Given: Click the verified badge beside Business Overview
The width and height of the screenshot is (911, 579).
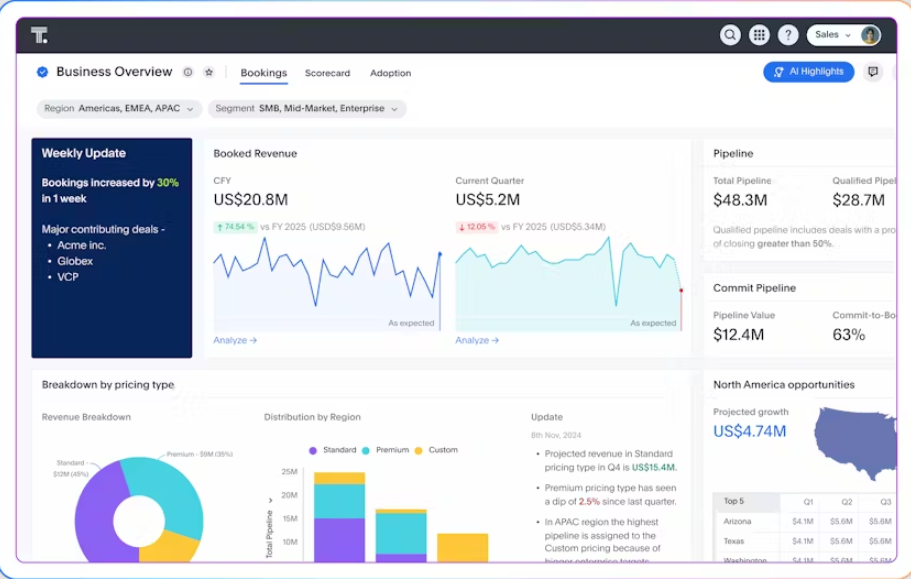Looking at the screenshot, I should [x=42, y=72].
